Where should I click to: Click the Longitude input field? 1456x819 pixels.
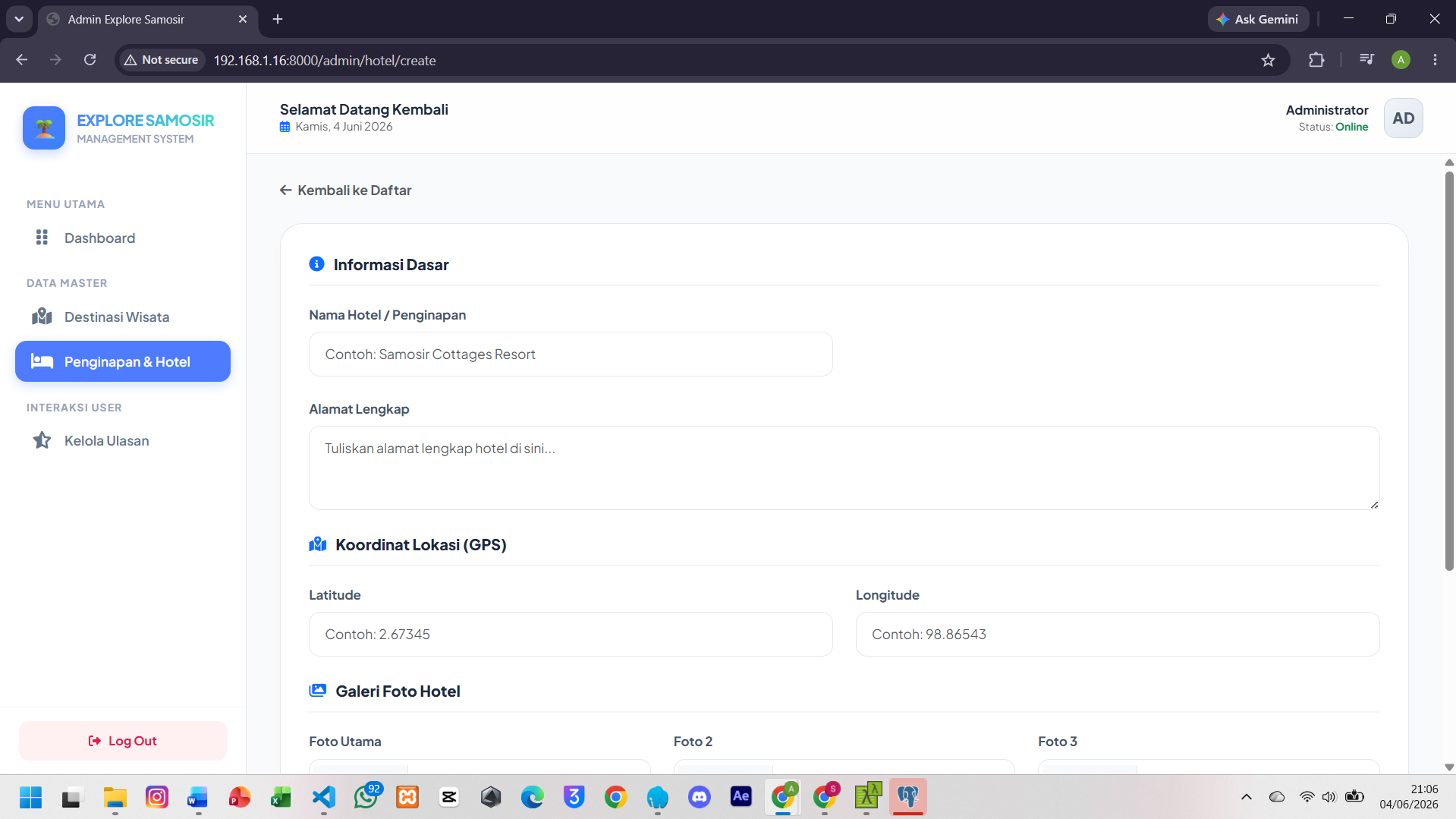[x=1118, y=635]
